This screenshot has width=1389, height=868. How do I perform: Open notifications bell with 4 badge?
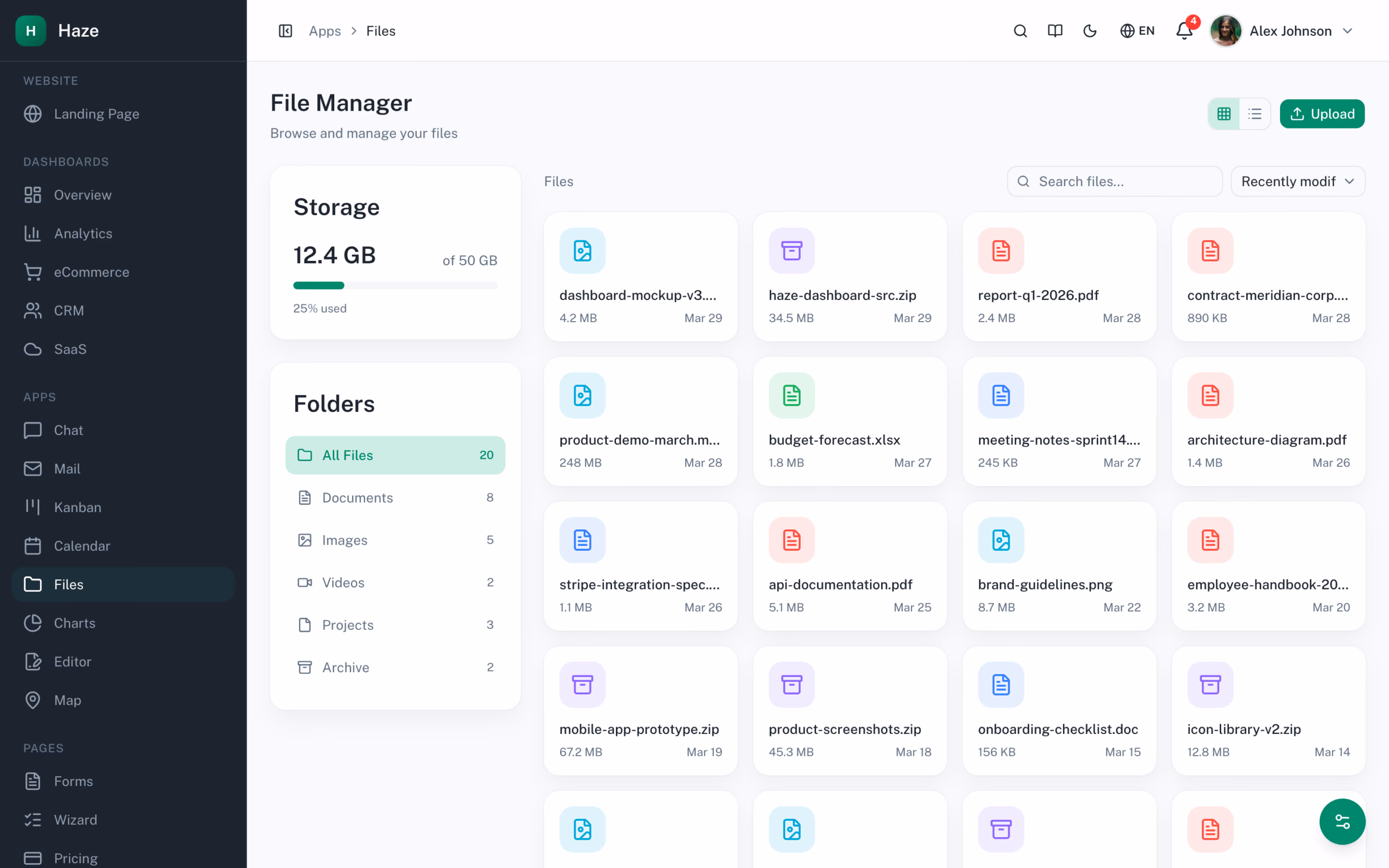[x=1184, y=31]
